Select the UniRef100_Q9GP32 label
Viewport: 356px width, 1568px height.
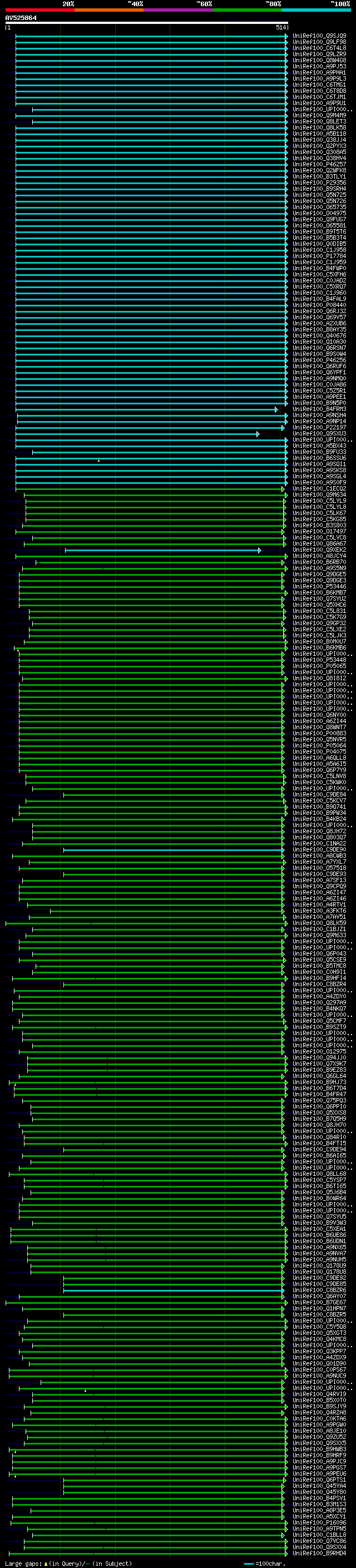click(319, 624)
